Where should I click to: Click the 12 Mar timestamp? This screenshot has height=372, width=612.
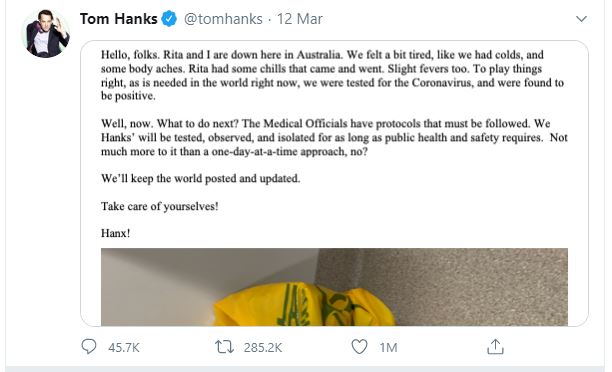(x=300, y=19)
